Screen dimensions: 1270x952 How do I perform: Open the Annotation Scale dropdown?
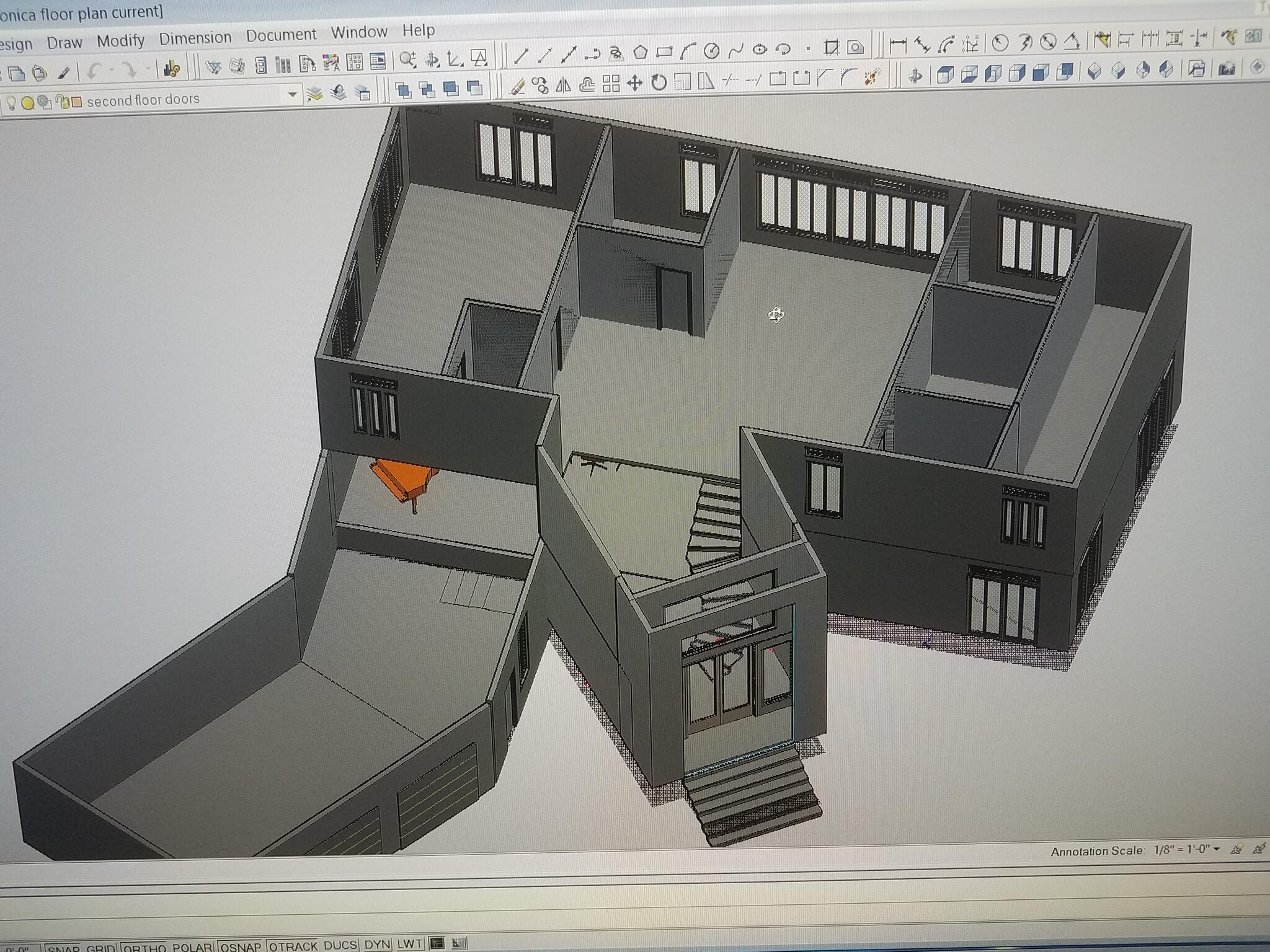pos(1216,848)
